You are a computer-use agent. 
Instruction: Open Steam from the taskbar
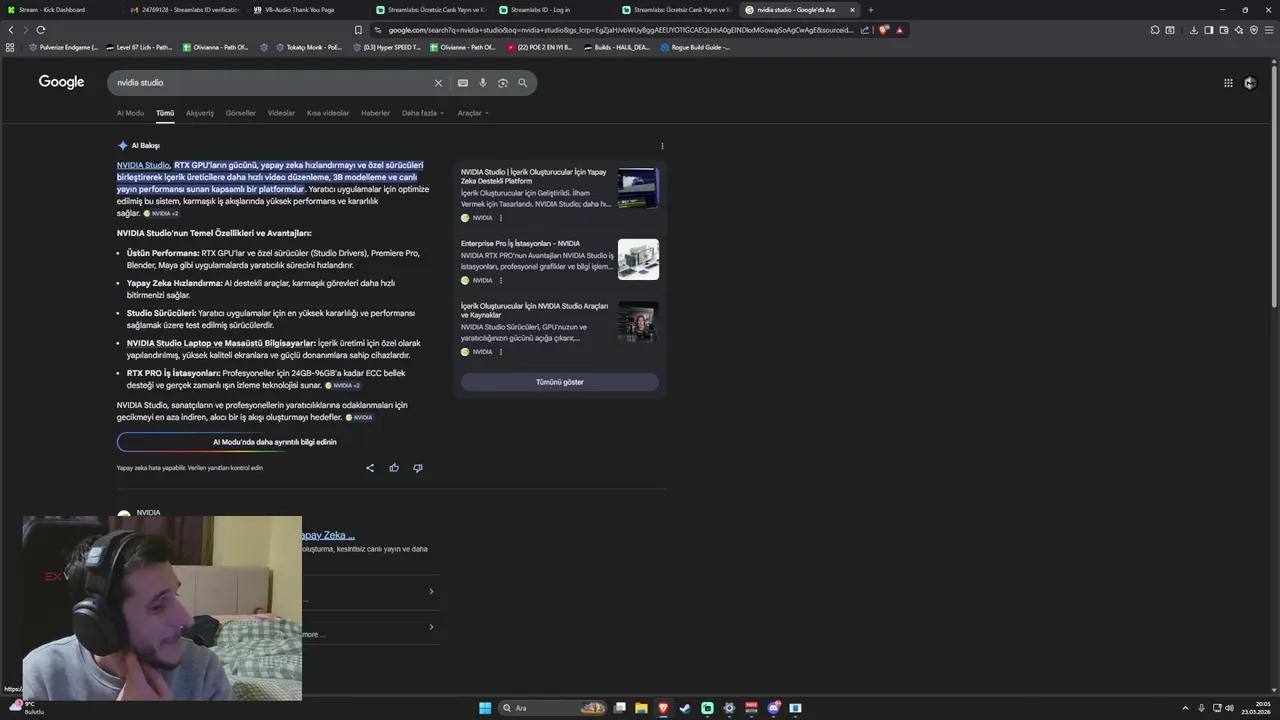pyautogui.click(x=685, y=708)
